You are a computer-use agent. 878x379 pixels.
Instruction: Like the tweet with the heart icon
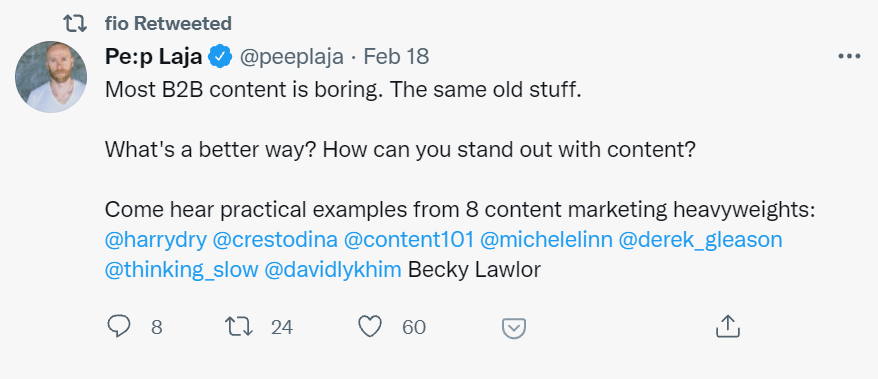pyautogui.click(x=370, y=327)
